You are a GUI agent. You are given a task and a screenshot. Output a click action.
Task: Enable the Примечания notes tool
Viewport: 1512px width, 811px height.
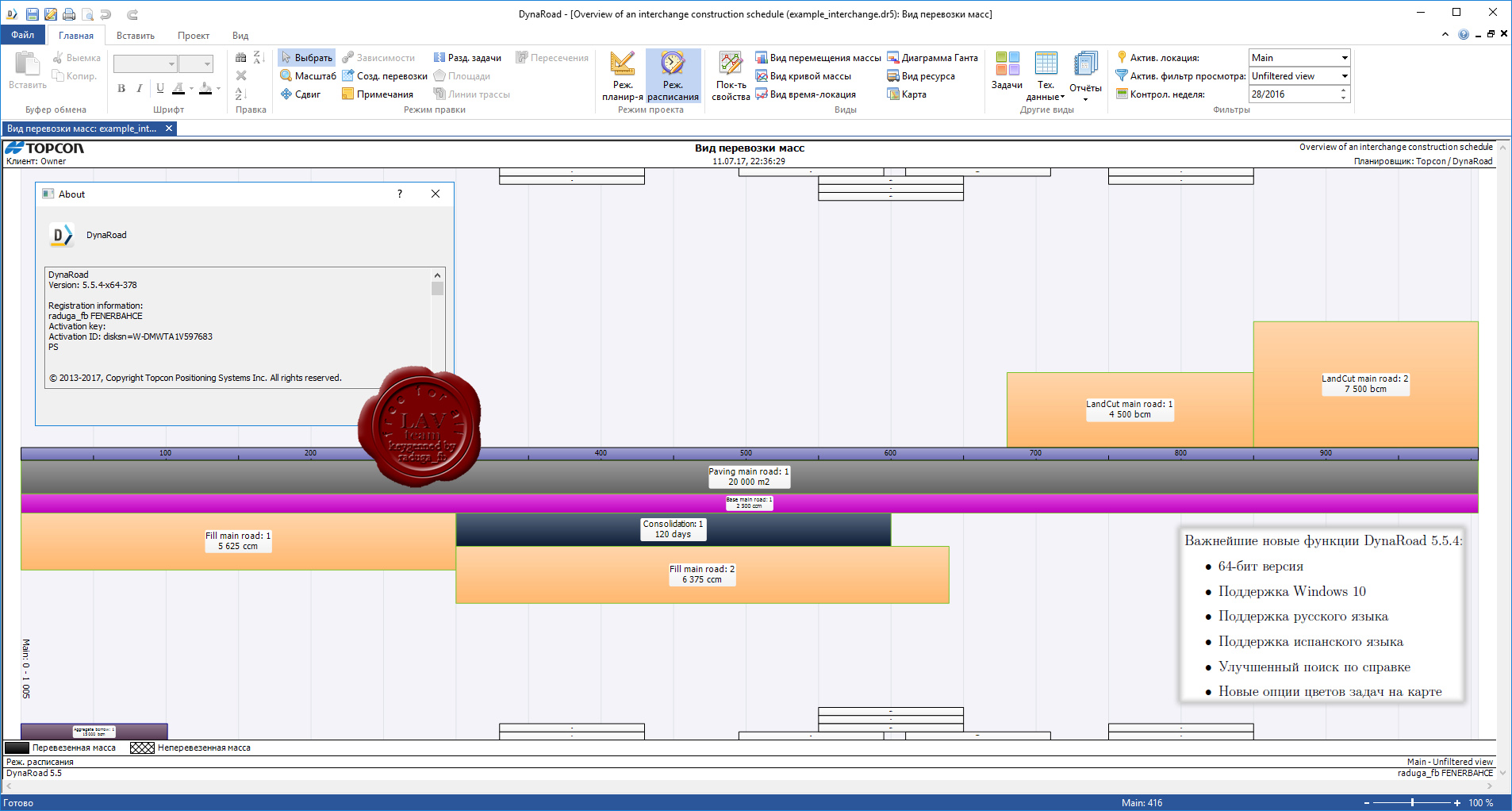tap(378, 94)
